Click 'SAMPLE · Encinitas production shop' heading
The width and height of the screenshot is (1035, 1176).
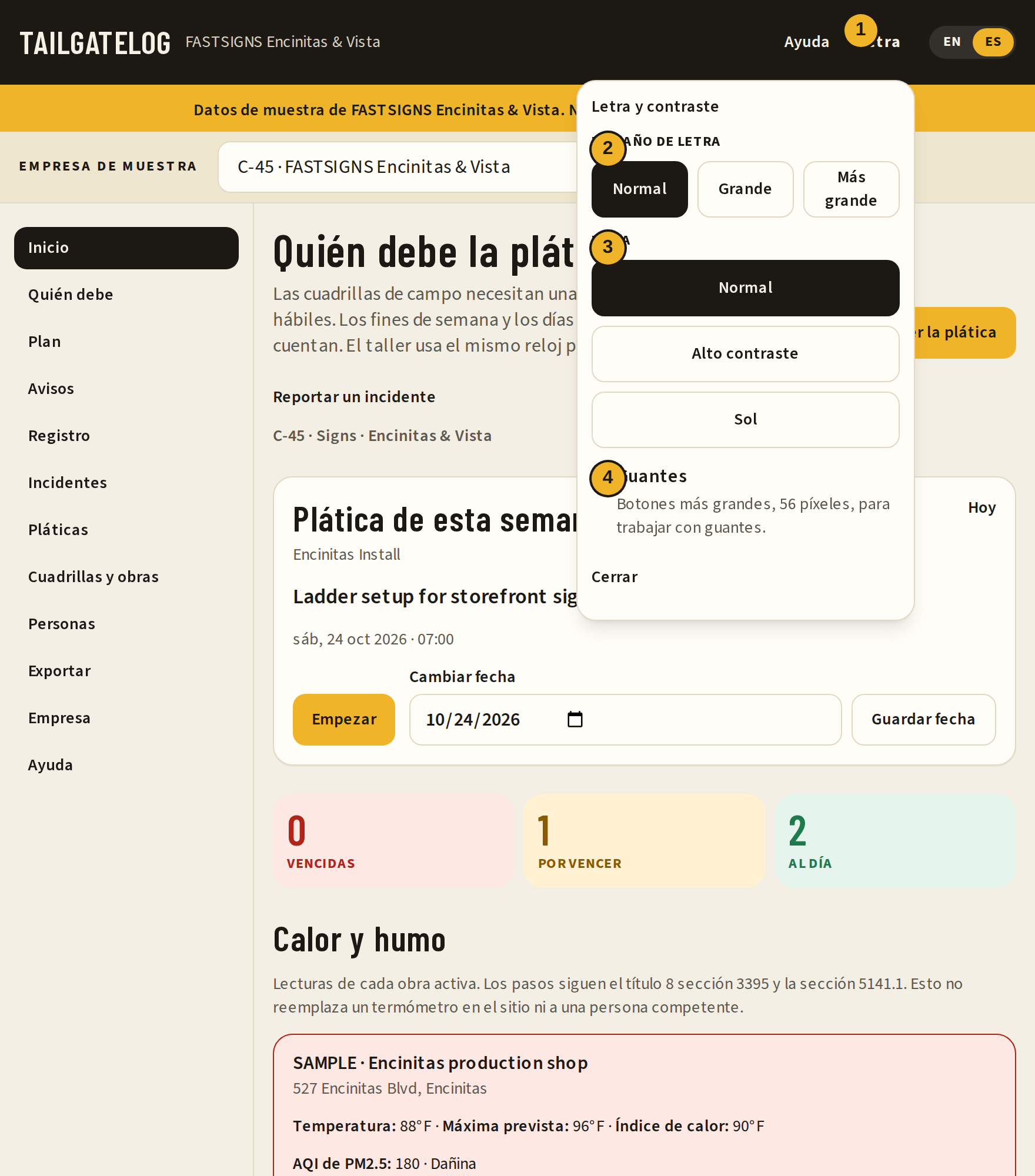(x=440, y=1063)
